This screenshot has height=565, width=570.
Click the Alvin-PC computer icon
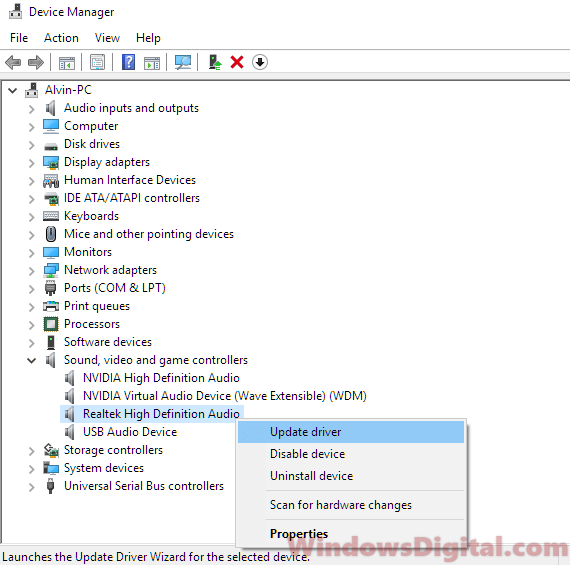[x=32, y=90]
